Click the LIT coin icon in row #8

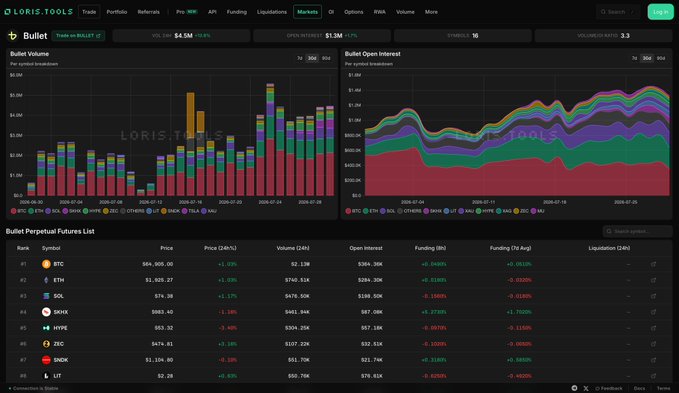point(46,376)
